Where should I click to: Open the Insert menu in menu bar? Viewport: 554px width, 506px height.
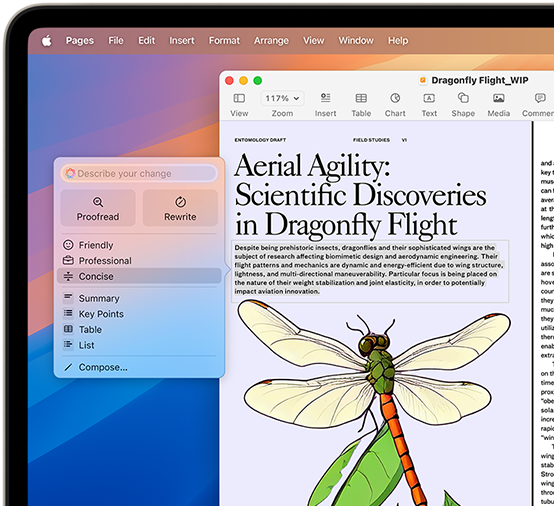click(182, 41)
